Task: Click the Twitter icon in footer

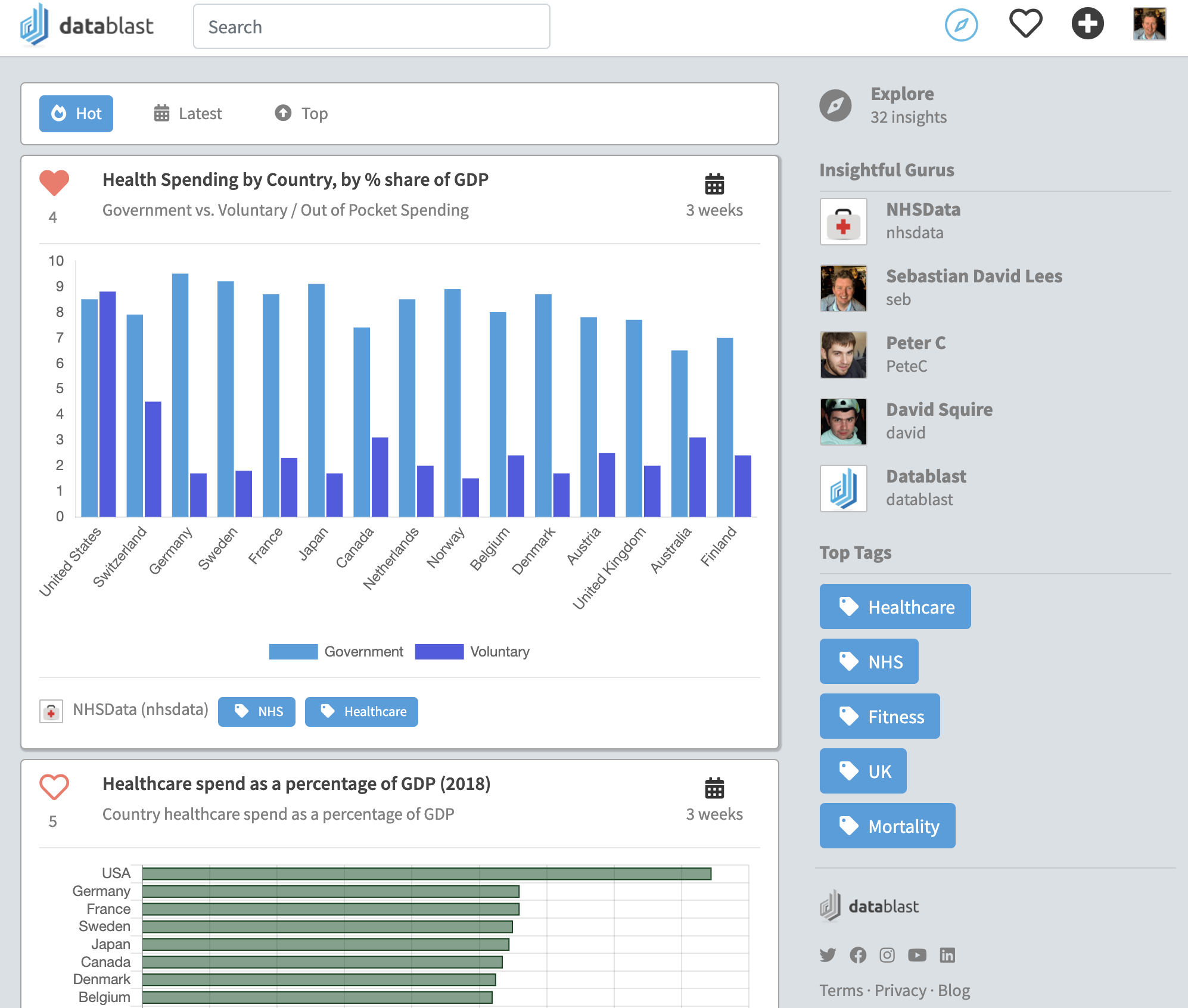Action: click(828, 955)
